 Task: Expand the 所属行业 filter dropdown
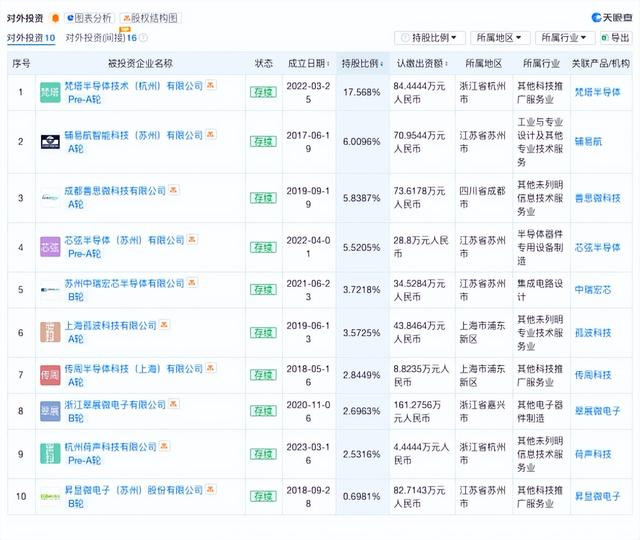[565, 38]
